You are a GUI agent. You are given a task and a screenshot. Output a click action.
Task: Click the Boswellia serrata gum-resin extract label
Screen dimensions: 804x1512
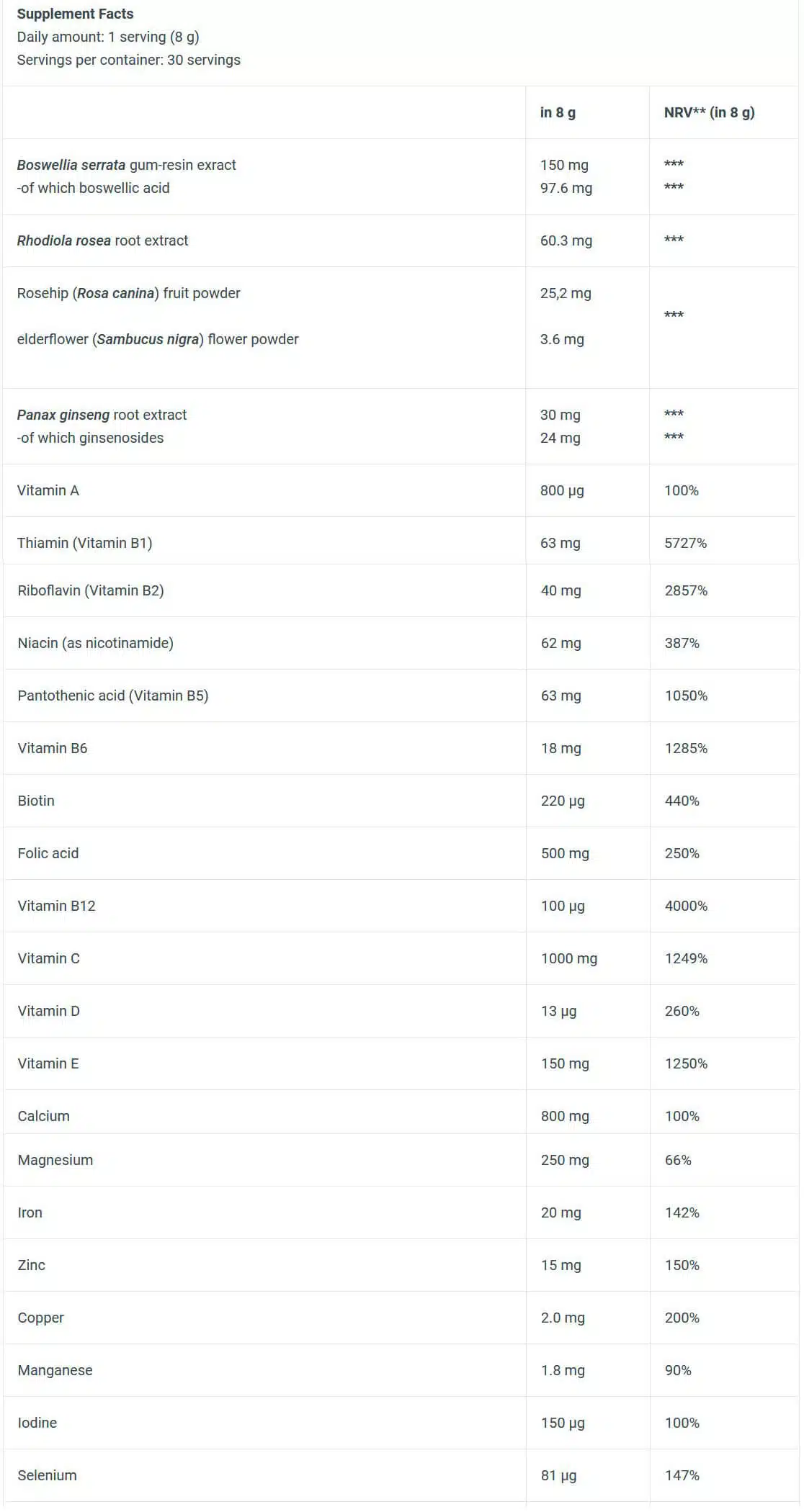click(x=126, y=165)
